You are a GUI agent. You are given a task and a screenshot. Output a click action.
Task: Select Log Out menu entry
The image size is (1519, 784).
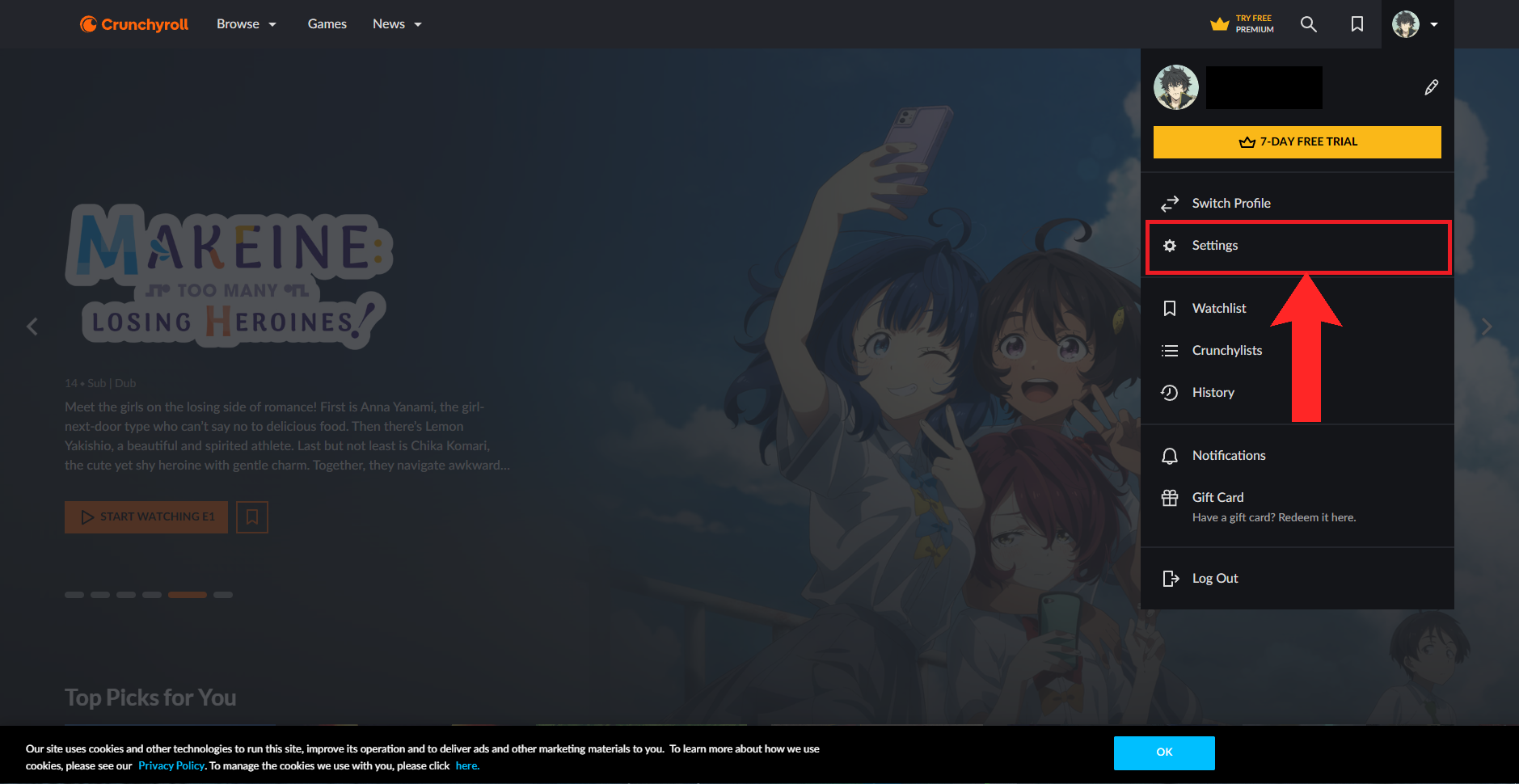pyautogui.click(x=1297, y=579)
